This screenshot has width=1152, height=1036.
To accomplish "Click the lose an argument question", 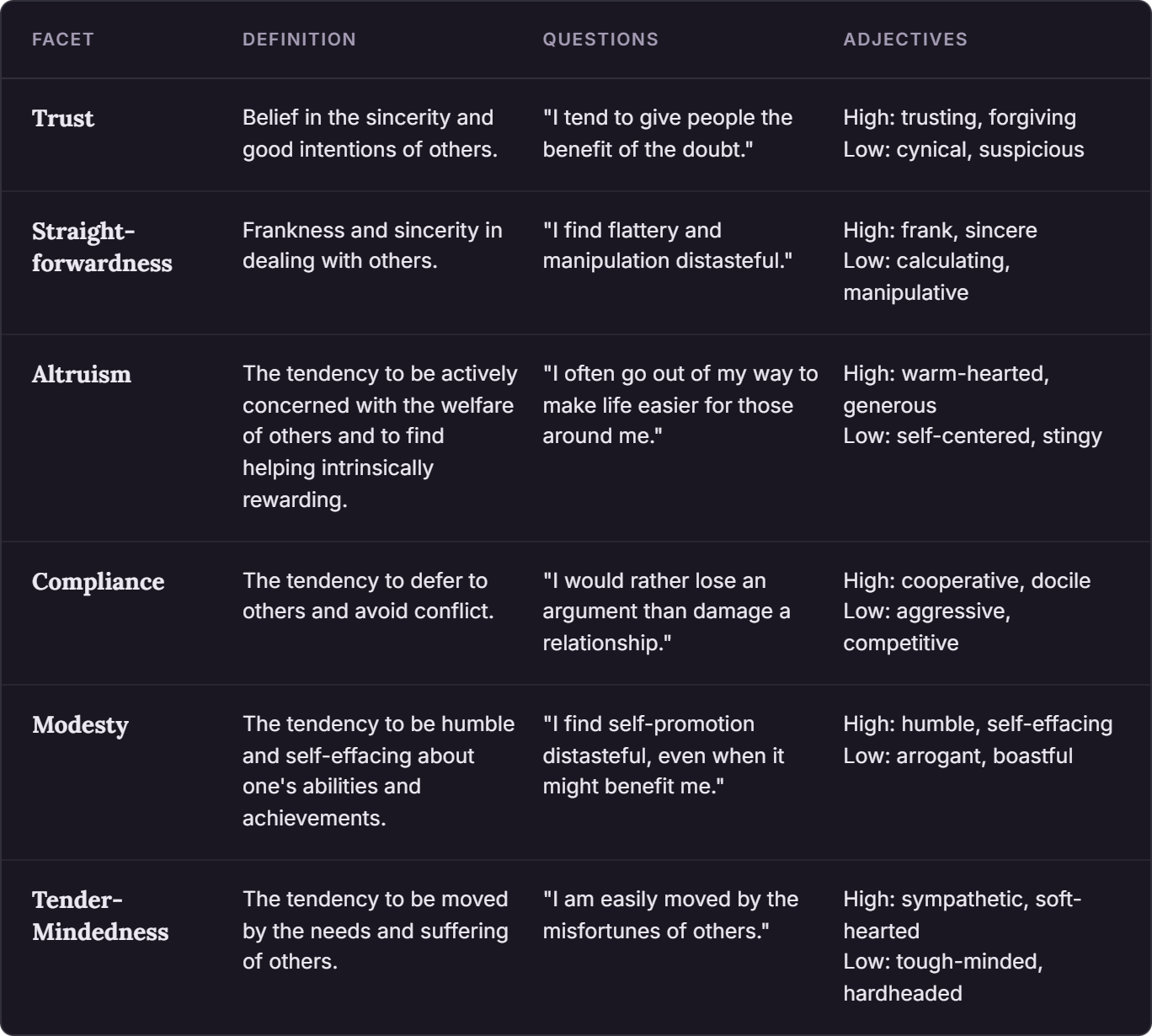I will (x=666, y=612).
